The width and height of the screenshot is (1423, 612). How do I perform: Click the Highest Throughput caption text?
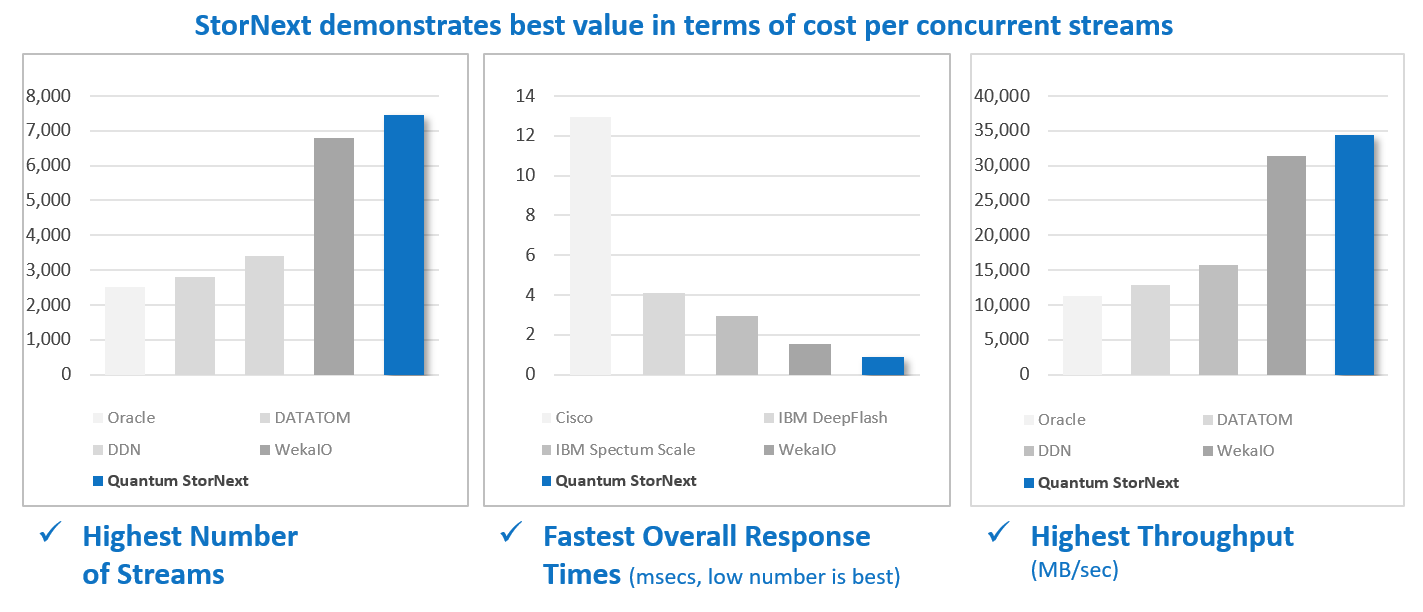click(1161, 536)
